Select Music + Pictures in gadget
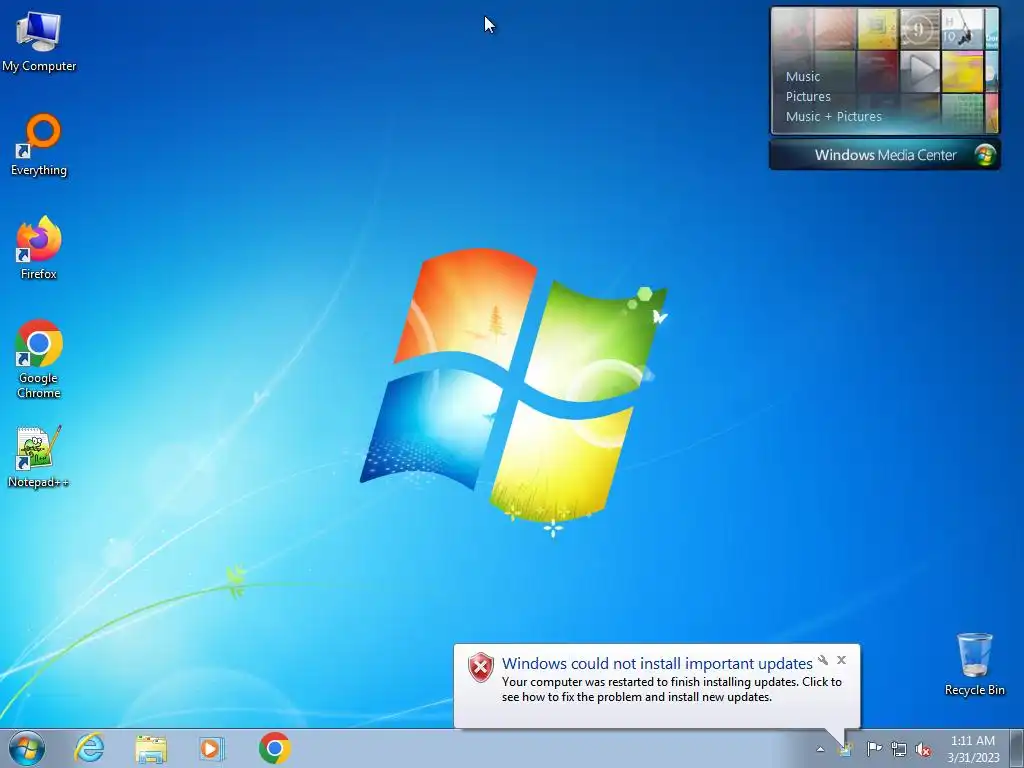Viewport: 1024px width, 768px height. (x=833, y=117)
